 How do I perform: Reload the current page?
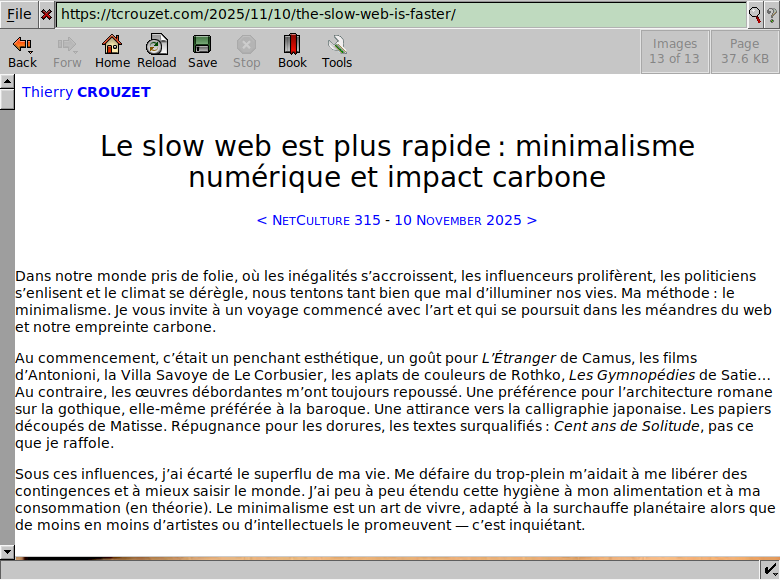point(157,52)
